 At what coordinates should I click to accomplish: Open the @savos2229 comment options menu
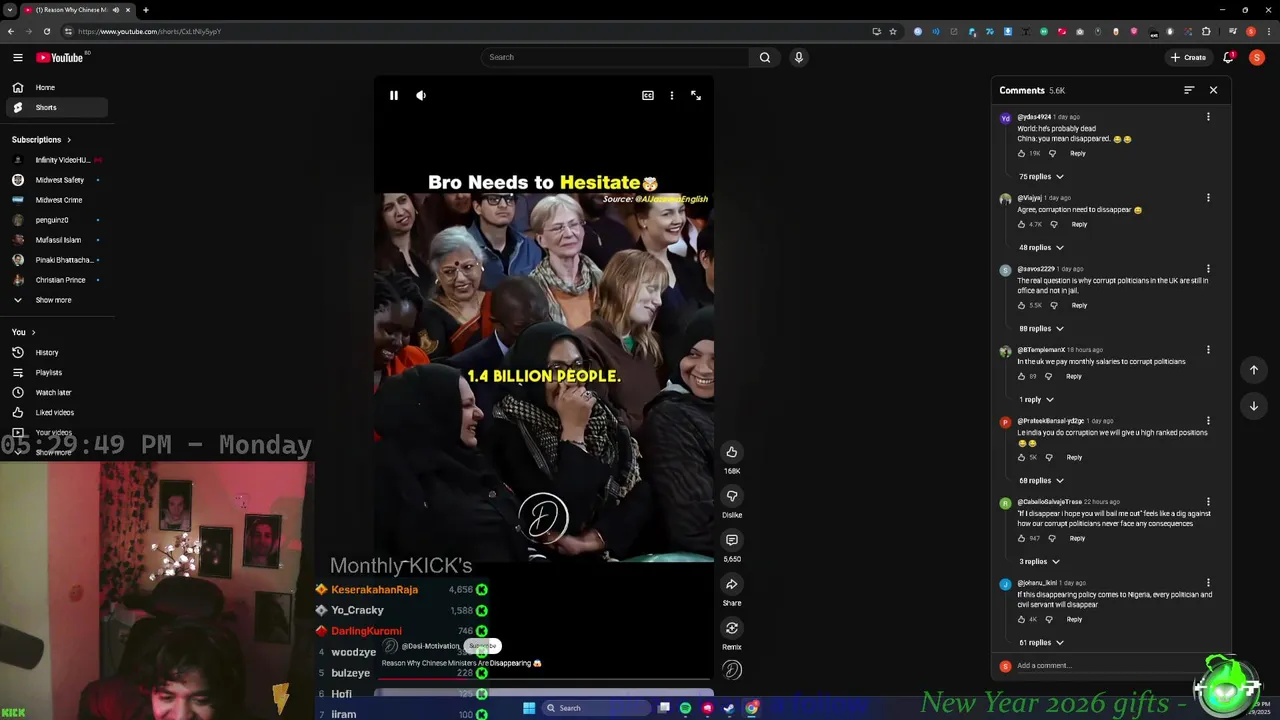point(1208,269)
